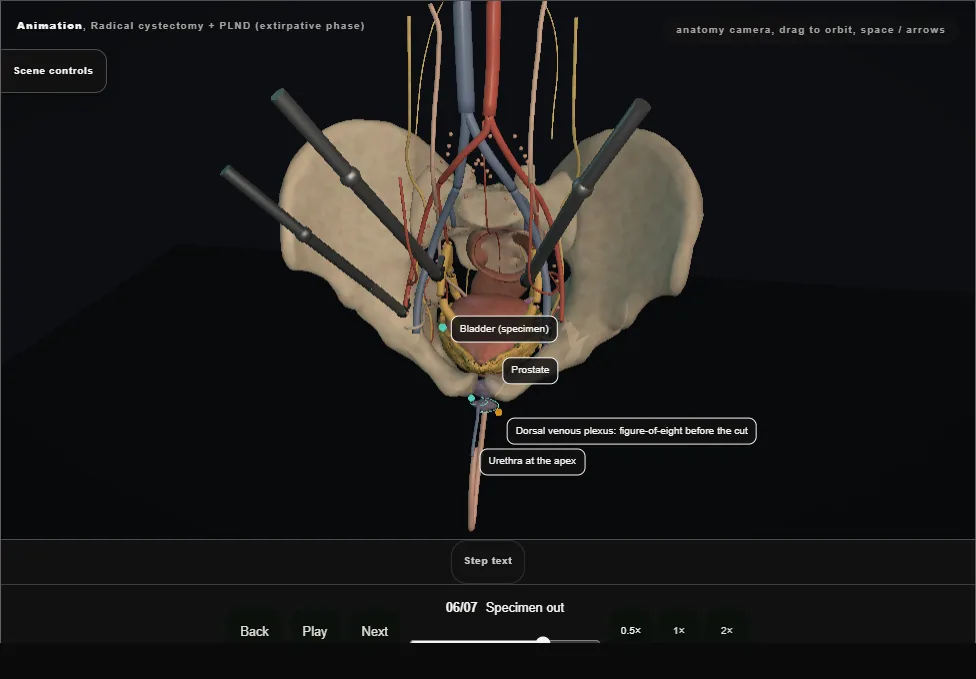
Task: Click the 06/07 Specimen out step title
Action: 505,607
